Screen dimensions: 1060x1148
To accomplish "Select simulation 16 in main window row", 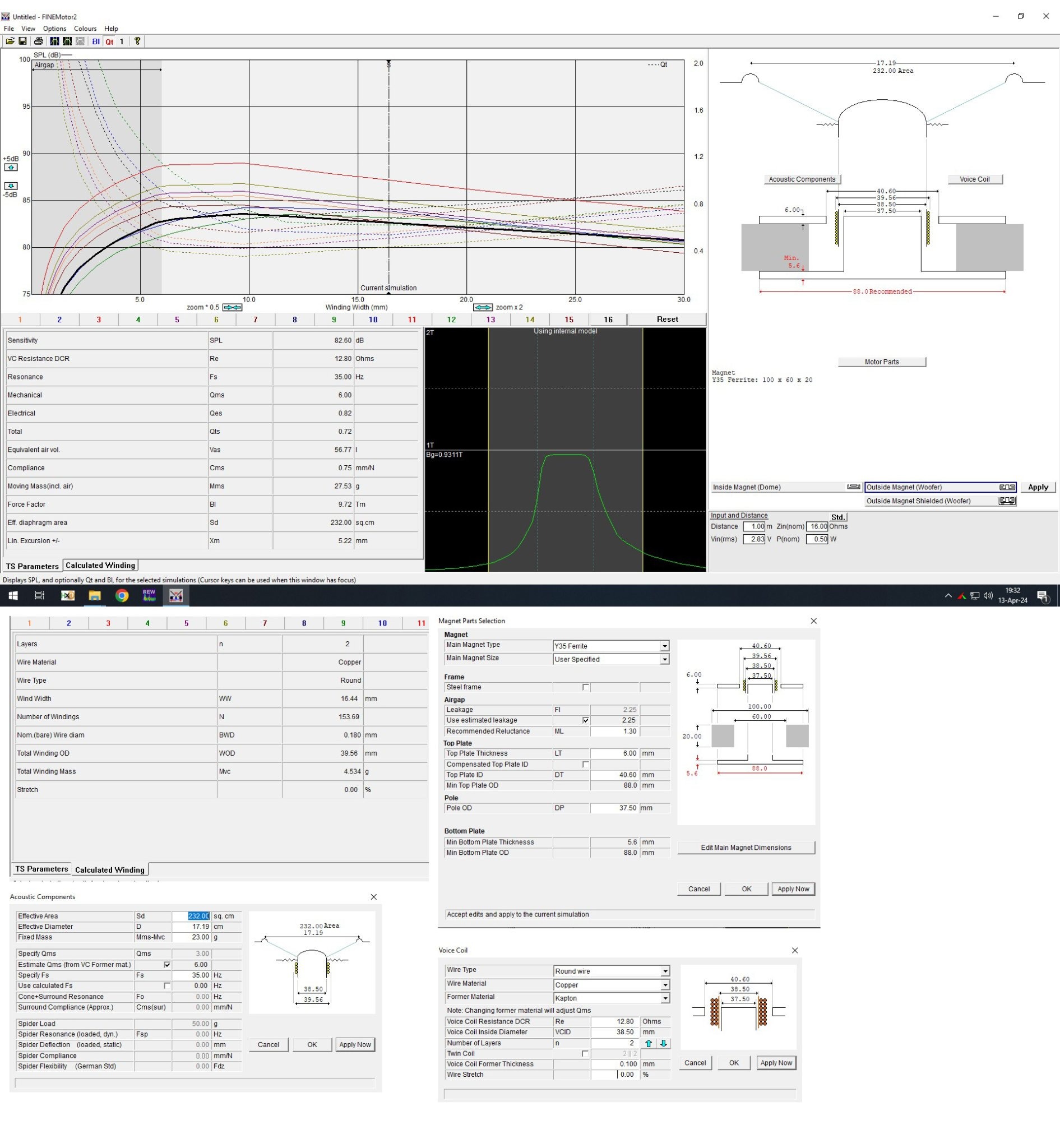I will (x=608, y=320).
